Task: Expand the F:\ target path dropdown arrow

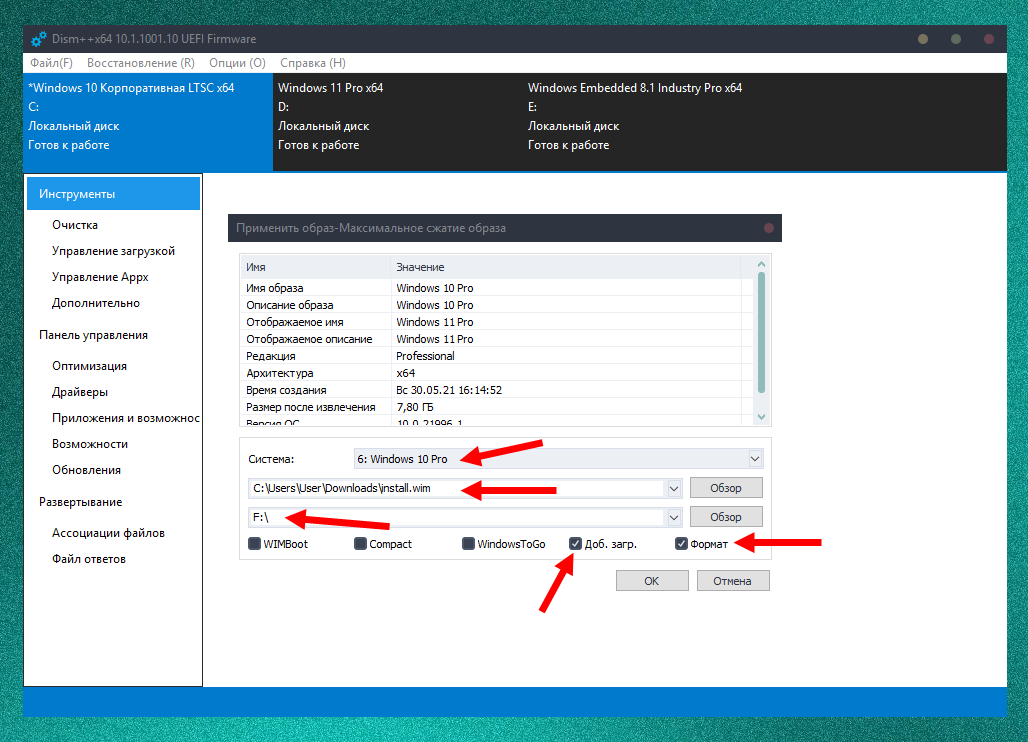Action: tap(673, 517)
